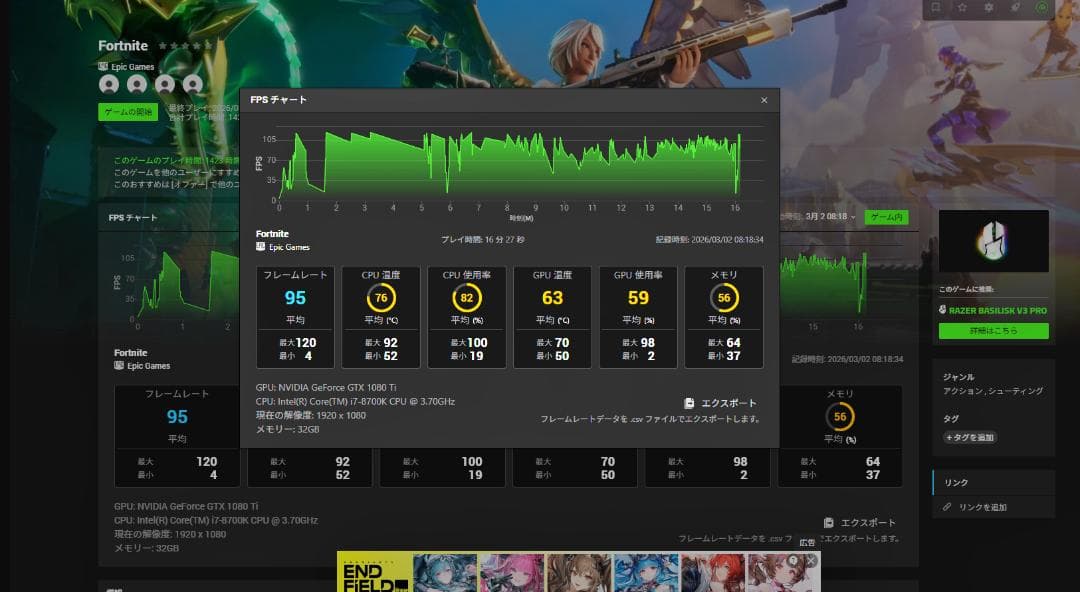Click the green Razer circle icon at top right

point(1042,8)
